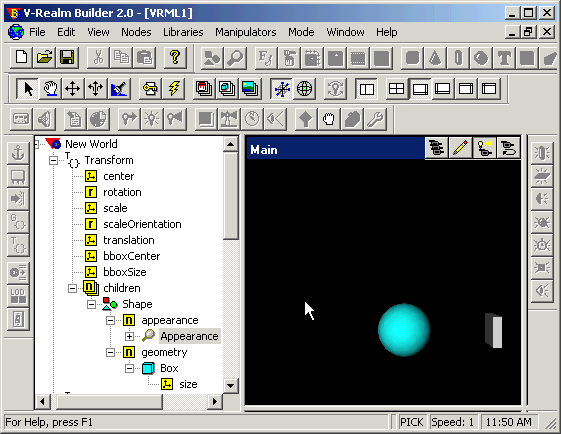Click the yellow question mark help icon
Viewport: 561px width, 434px height.
(x=175, y=57)
